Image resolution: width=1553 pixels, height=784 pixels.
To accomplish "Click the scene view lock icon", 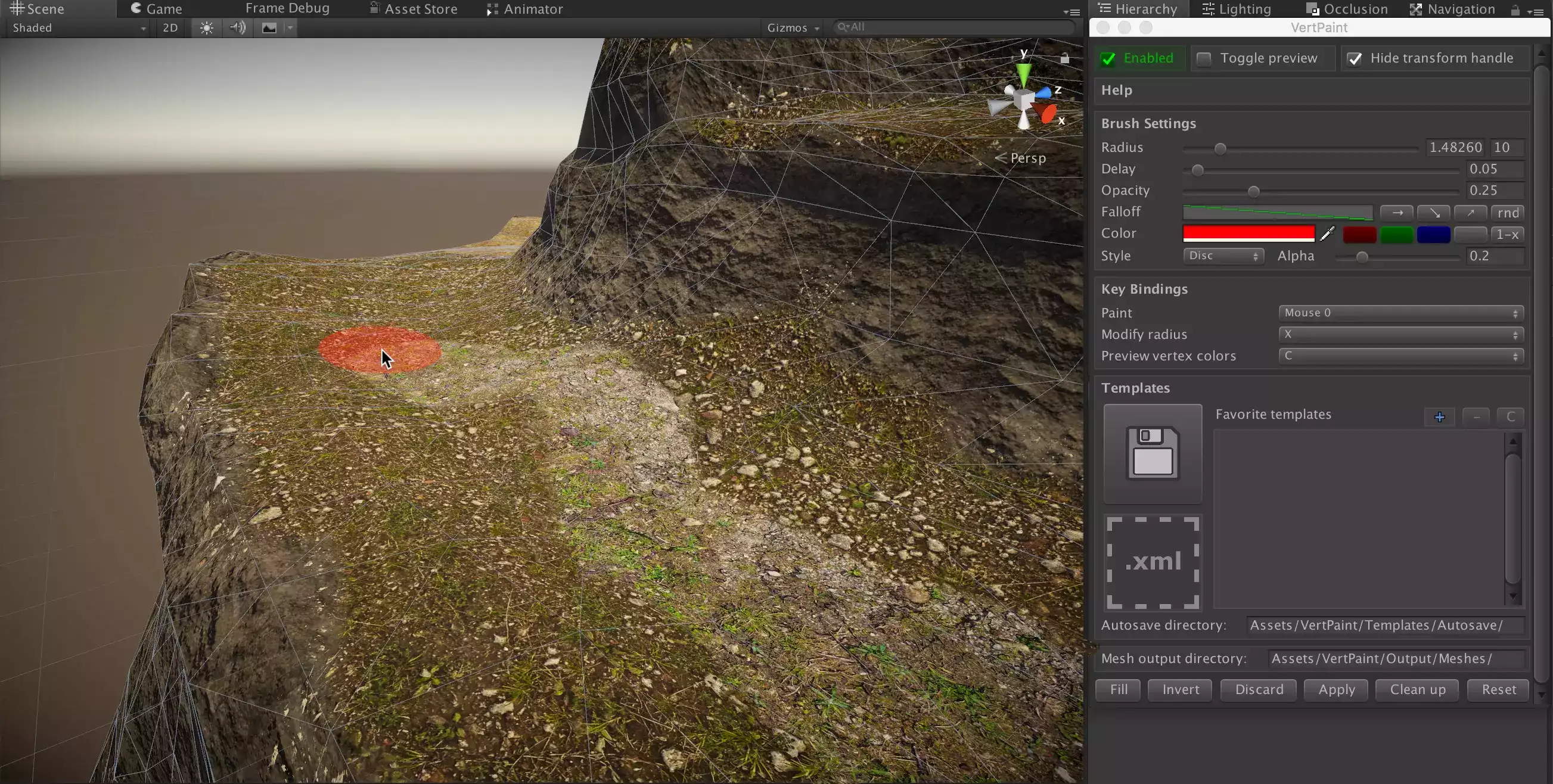I will point(1065,58).
